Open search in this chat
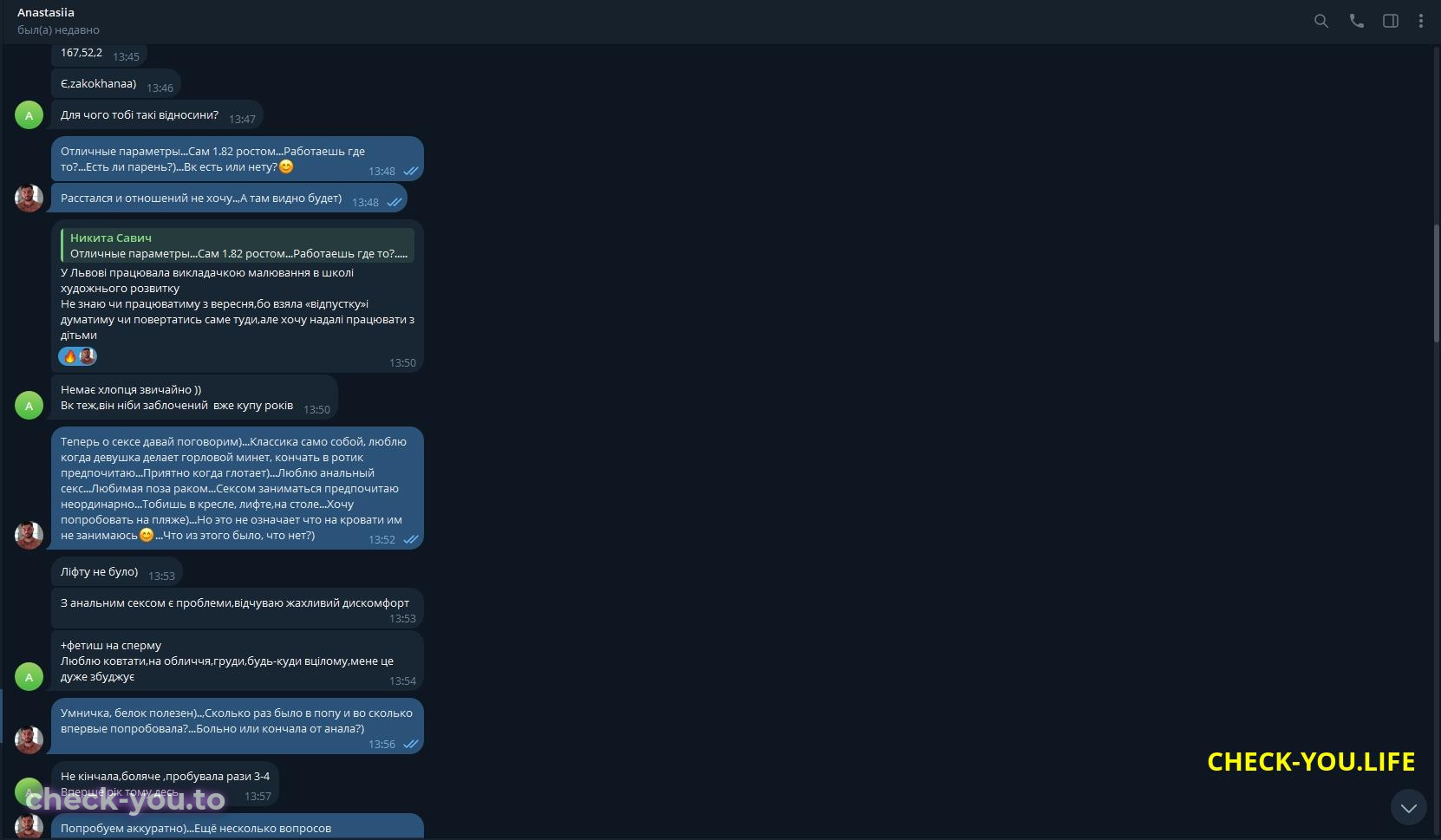 pyautogui.click(x=1320, y=21)
